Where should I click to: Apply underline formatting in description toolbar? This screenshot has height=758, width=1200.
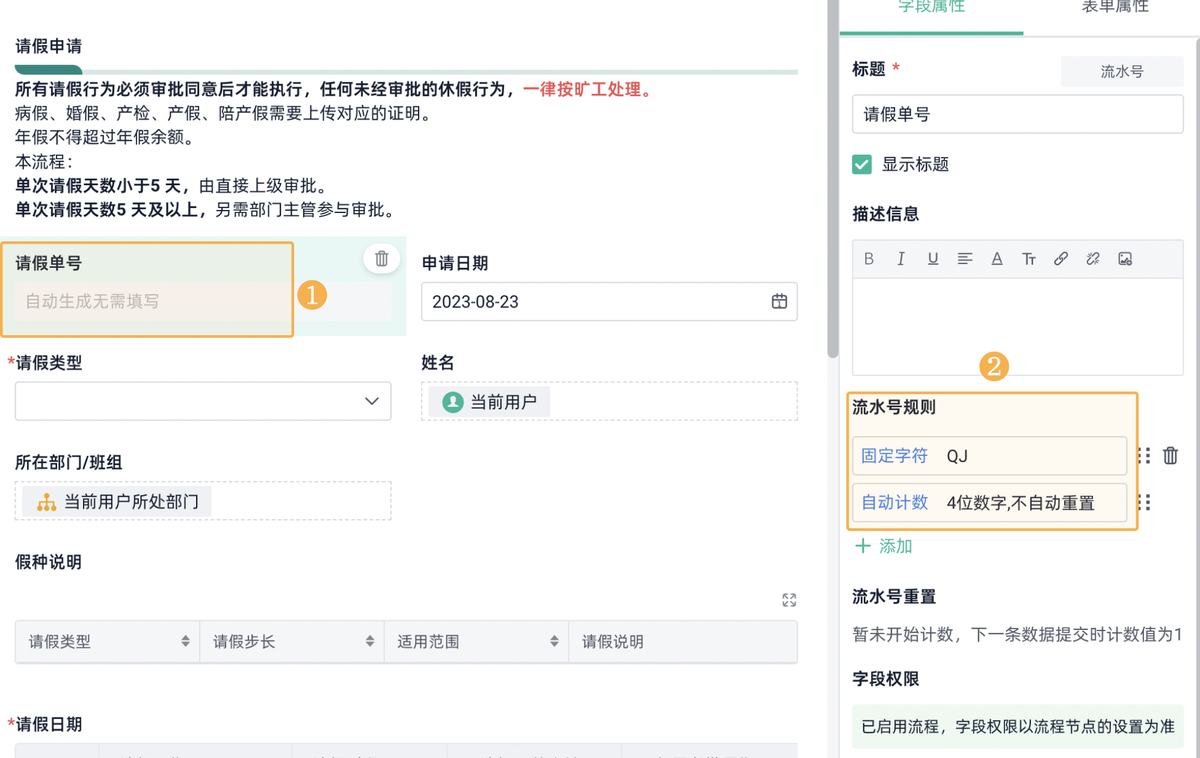(x=933, y=258)
